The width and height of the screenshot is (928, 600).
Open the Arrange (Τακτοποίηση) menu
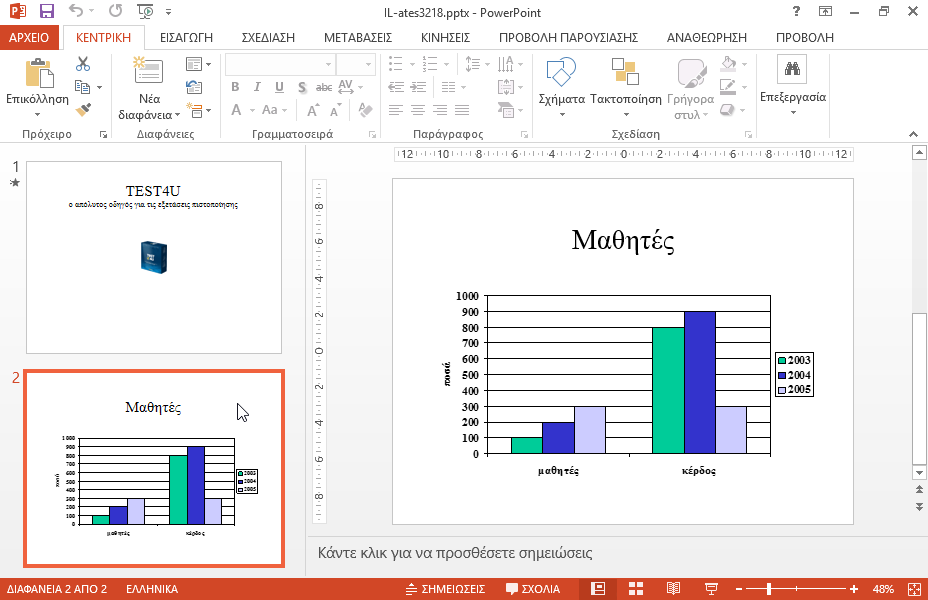point(626,86)
